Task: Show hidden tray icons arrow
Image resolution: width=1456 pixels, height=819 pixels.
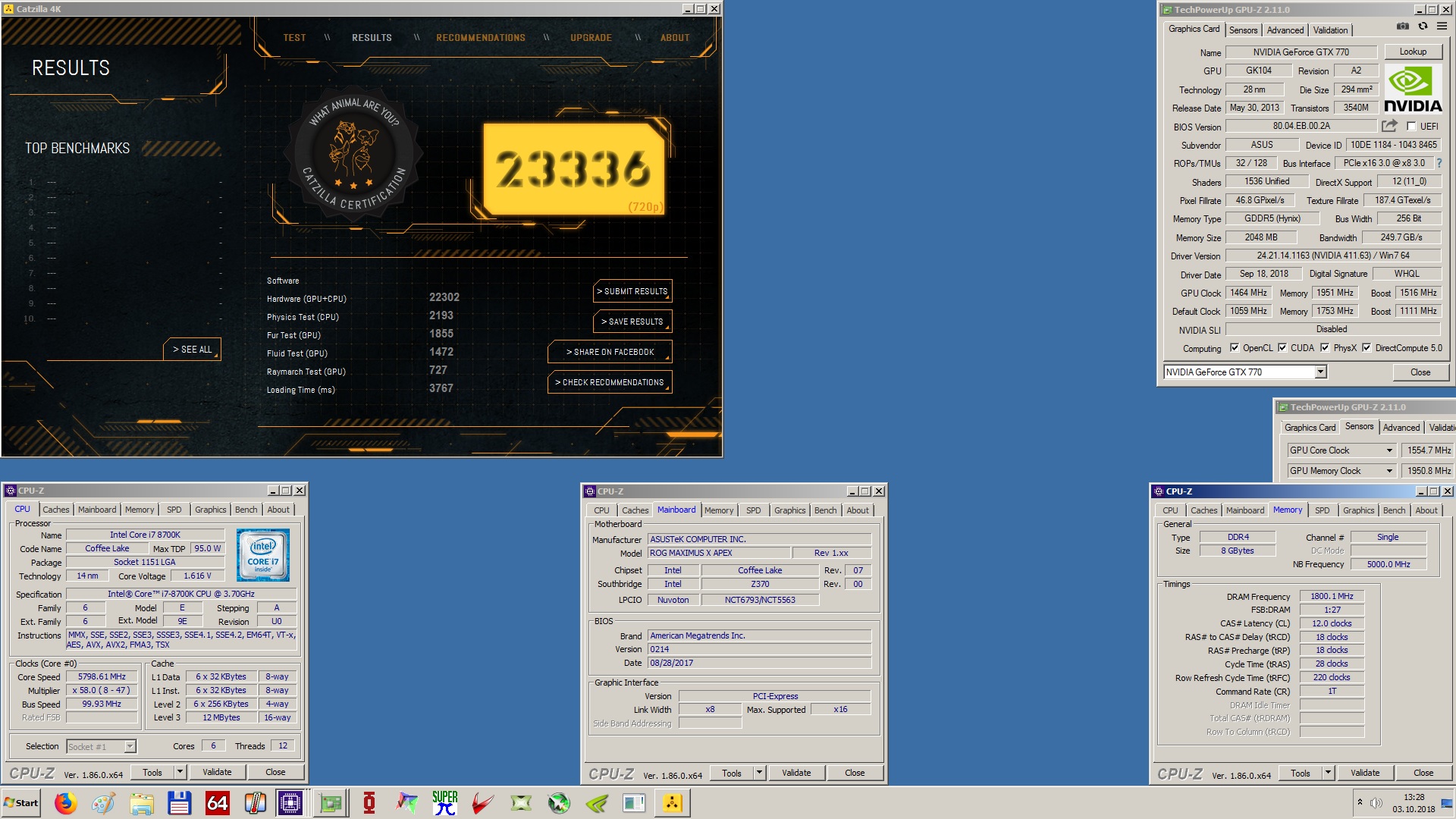Action: 1360,802
